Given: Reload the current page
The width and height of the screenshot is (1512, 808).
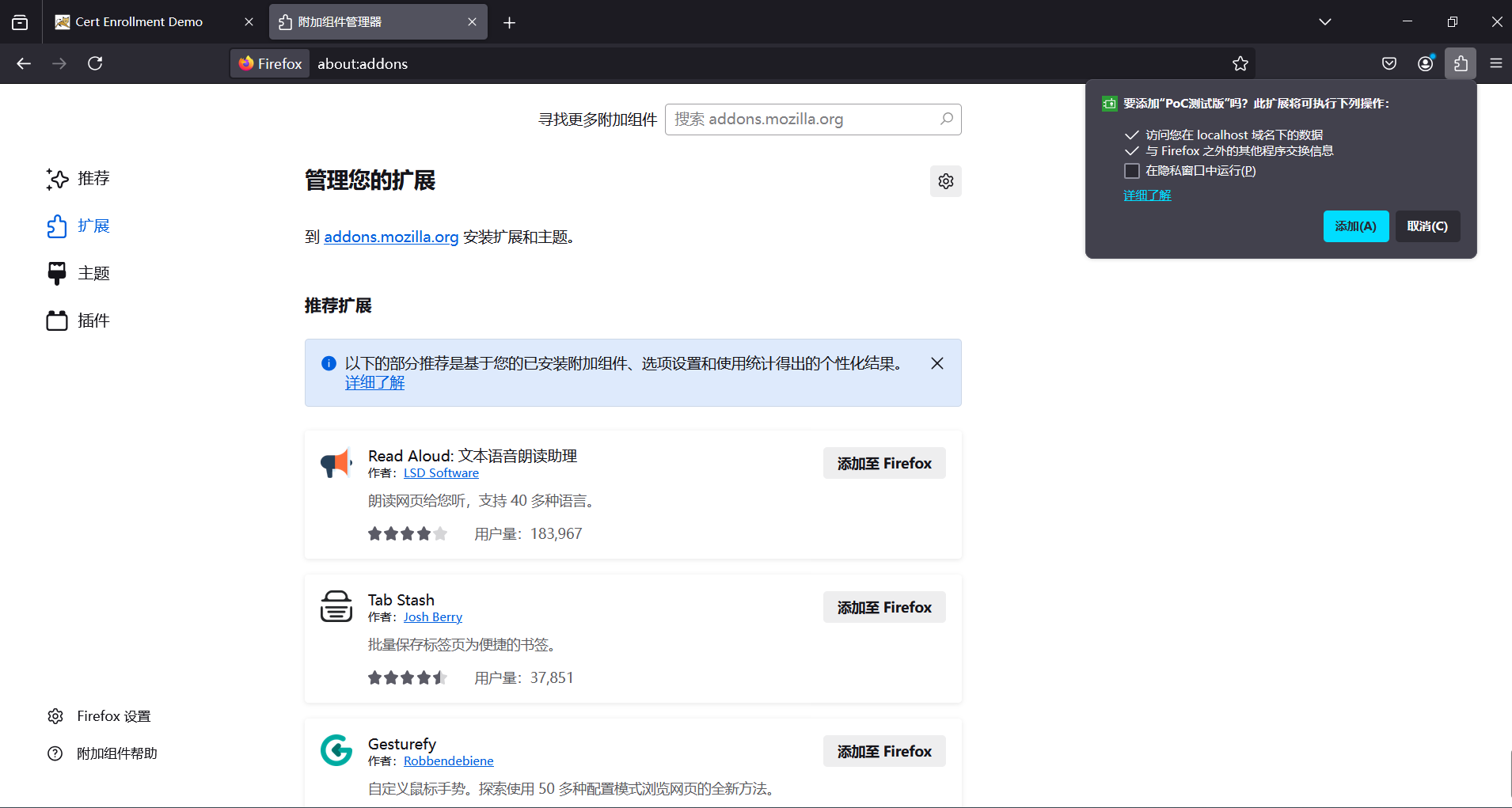Looking at the screenshot, I should click(x=95, y=63).
